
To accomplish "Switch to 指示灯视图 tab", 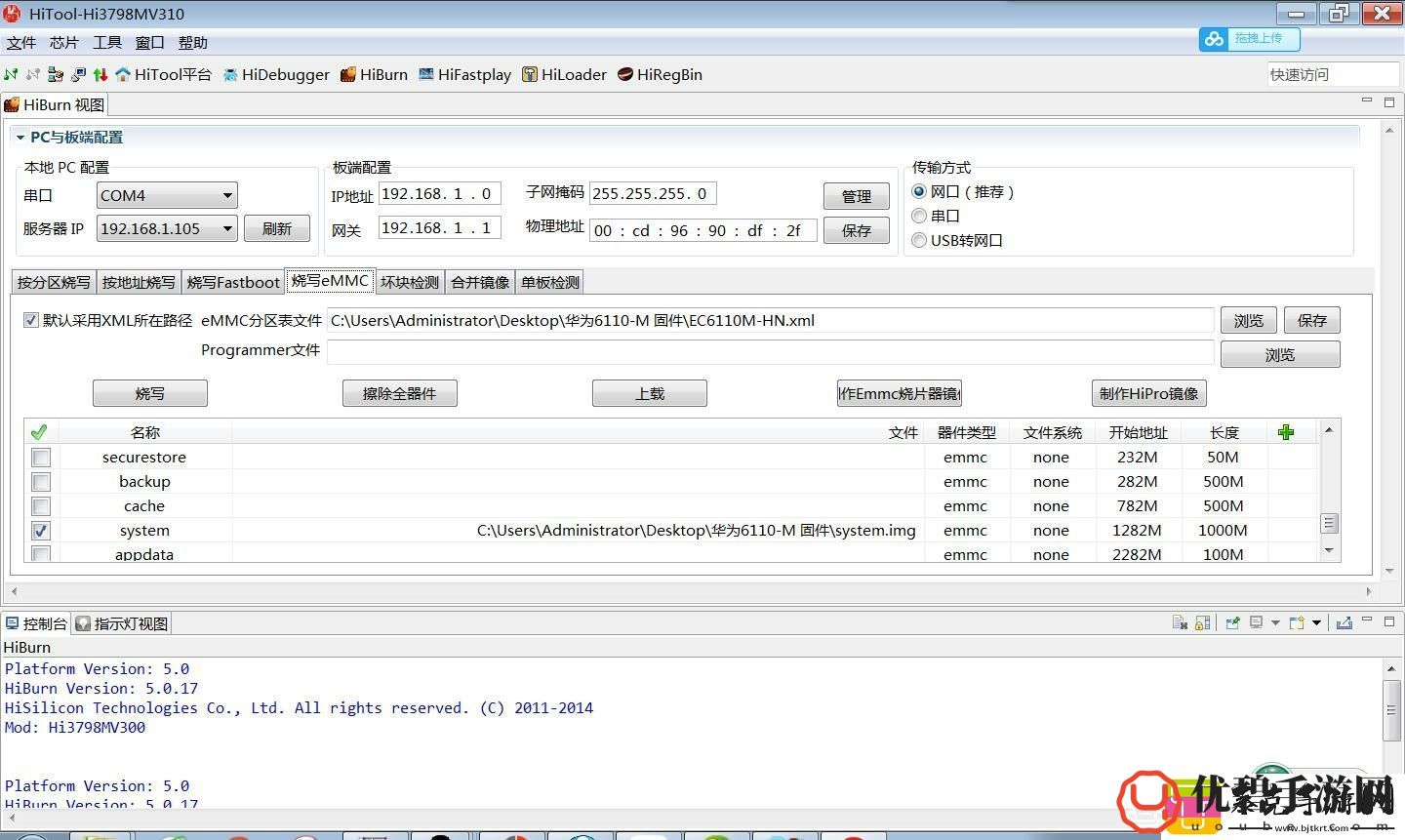I will click(x=122, y=623).
